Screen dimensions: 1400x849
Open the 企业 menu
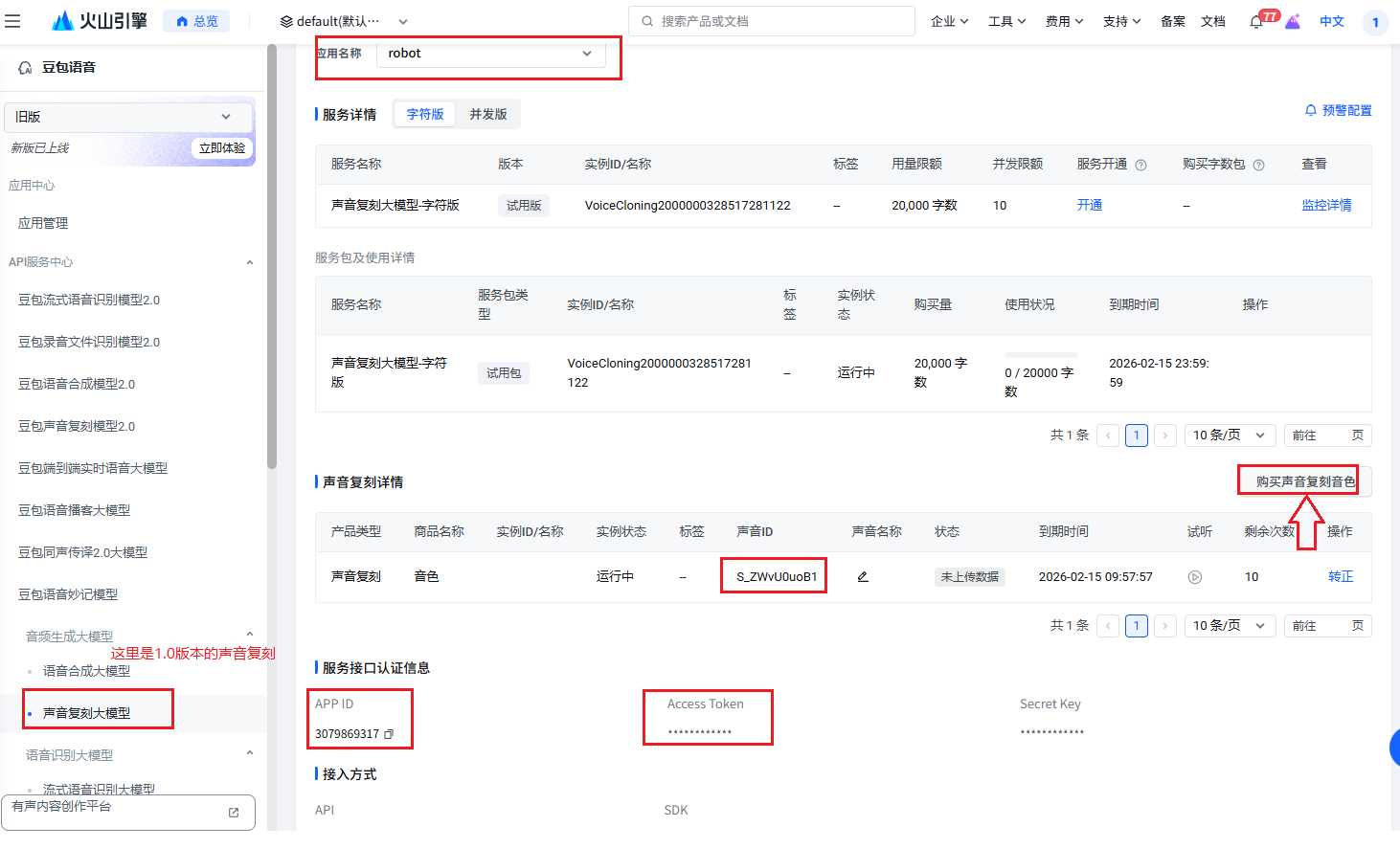tap(950, 21)
